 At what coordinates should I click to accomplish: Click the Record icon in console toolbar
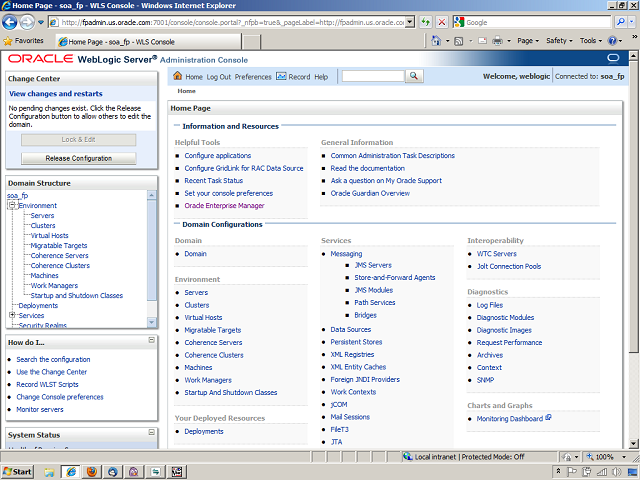pyautogui.click(x=281, y=77)
